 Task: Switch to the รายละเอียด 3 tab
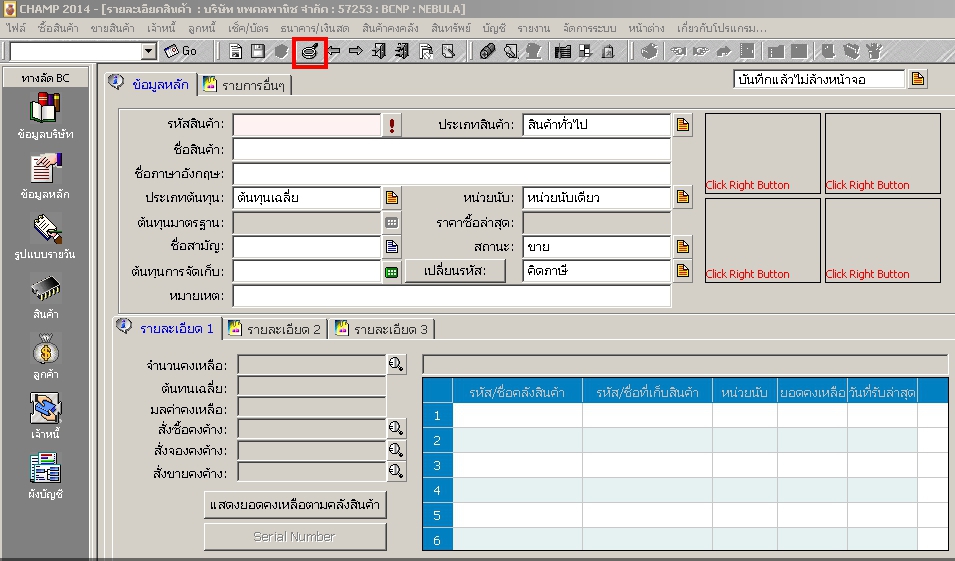click(x=382, y=330)
